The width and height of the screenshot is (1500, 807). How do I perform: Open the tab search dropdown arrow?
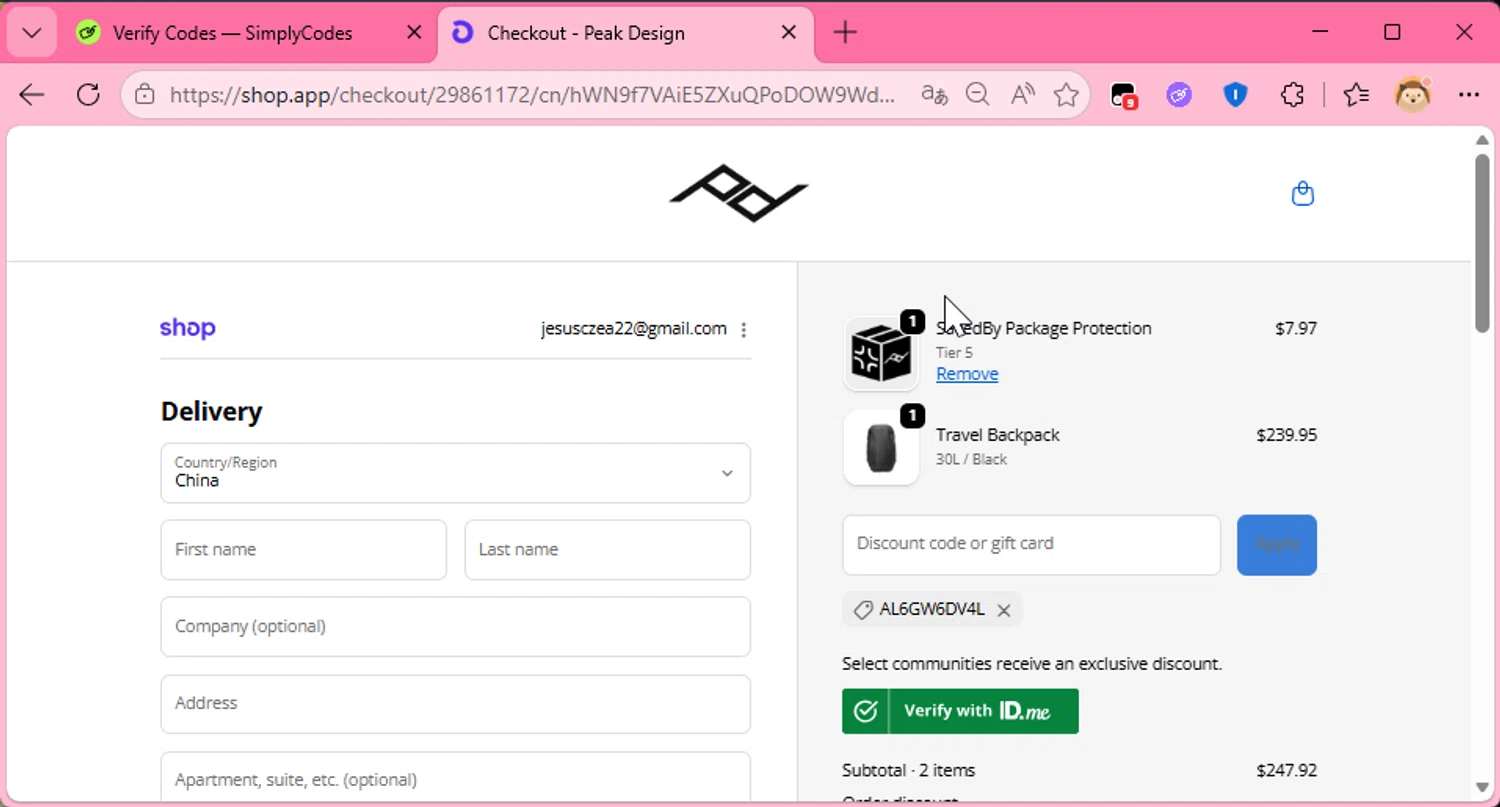tap(31, 33)
